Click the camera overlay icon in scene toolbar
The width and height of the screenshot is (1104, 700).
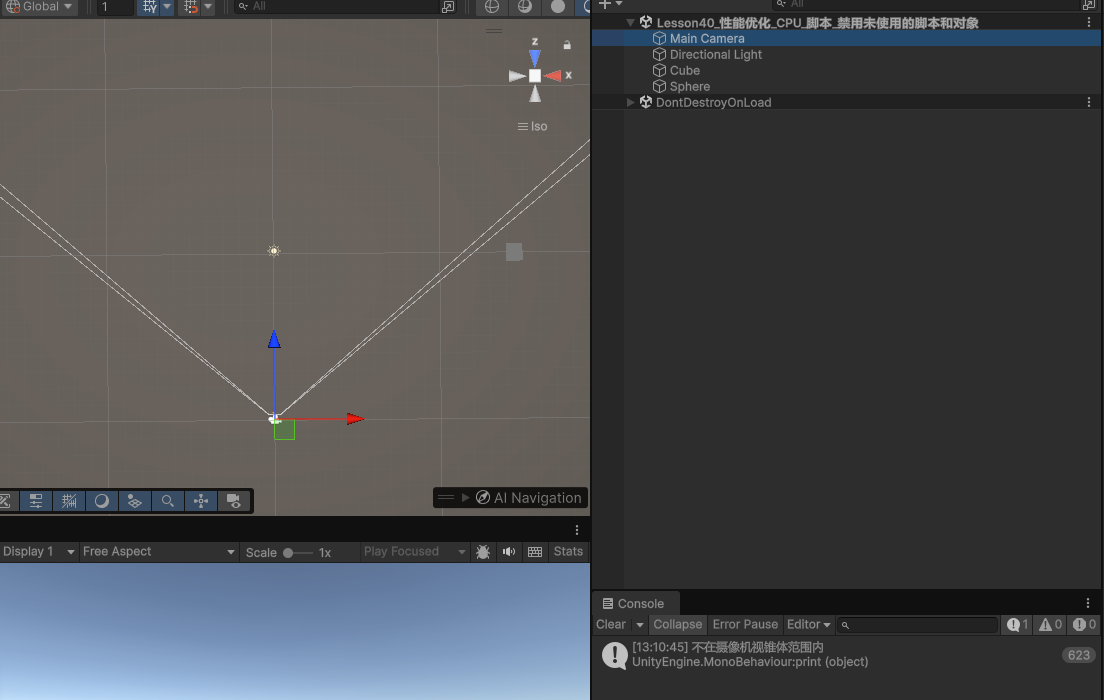[233, 501]
